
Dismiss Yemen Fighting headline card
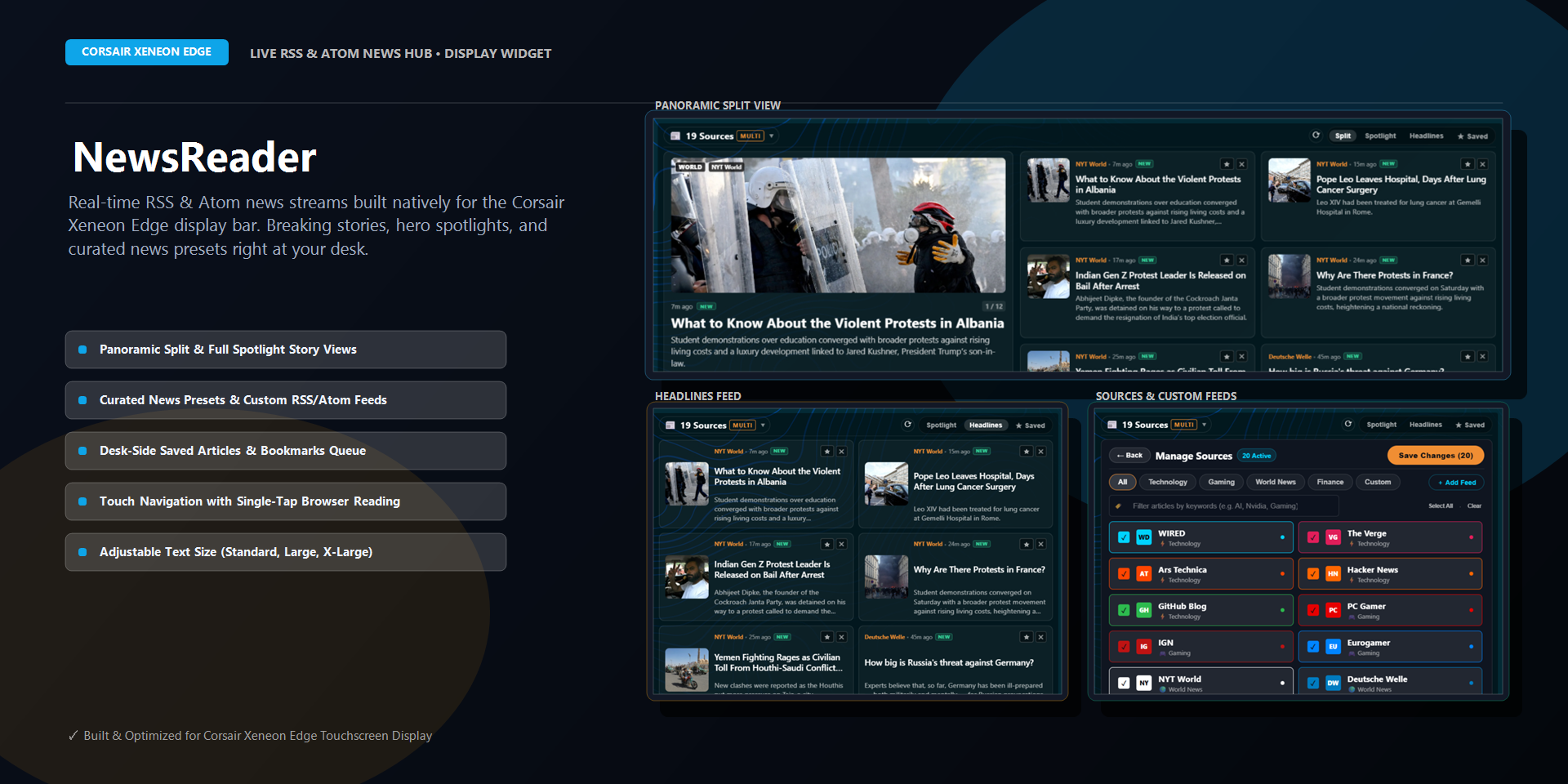(x=841, y=637)
